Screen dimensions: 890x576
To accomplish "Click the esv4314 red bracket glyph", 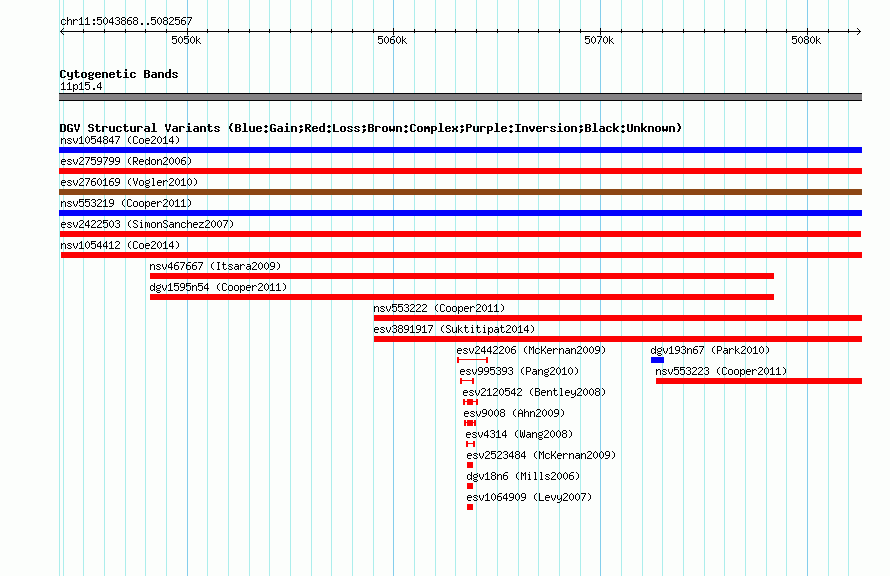I will point(470,444).
